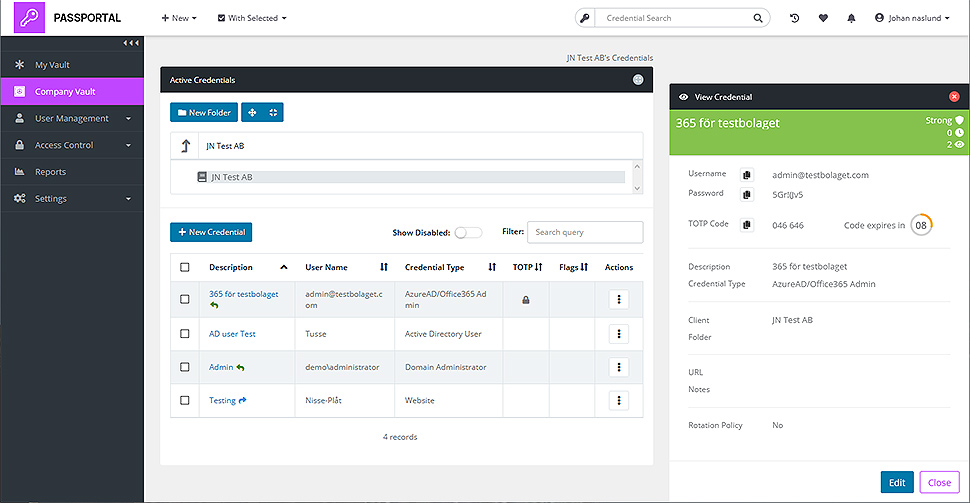Click the Filter search query field
This screenshot has height=503, width=970.
click(x=585, y=232)
